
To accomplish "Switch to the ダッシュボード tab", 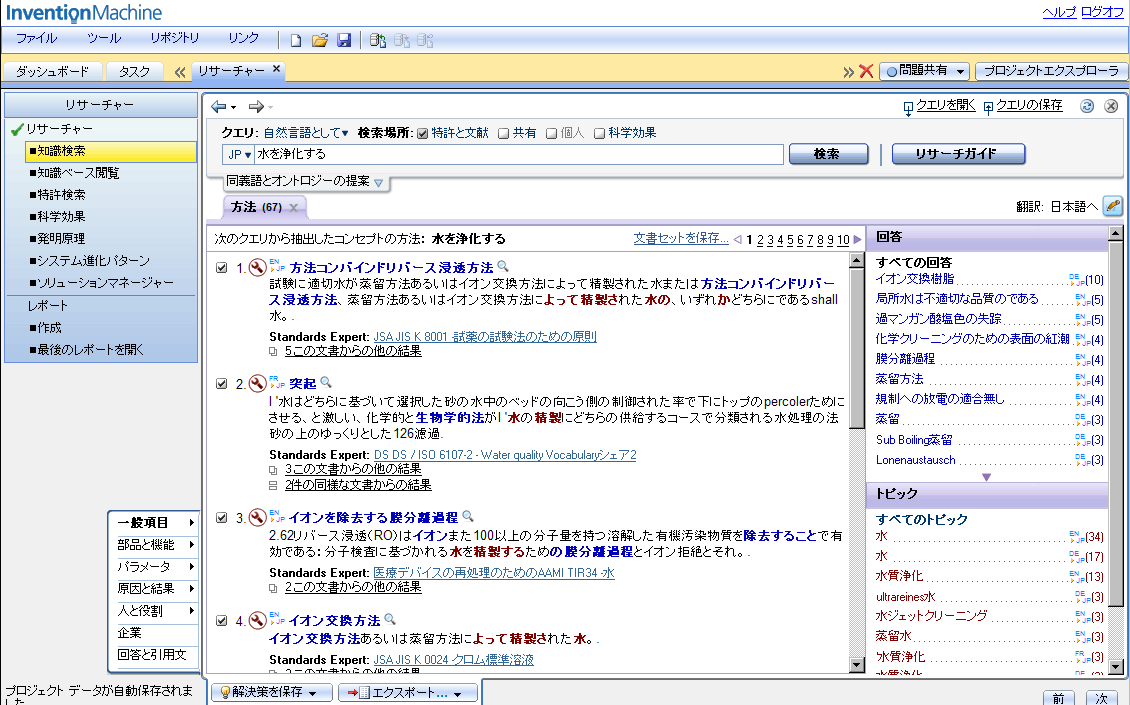I will [x=53, y=71].
